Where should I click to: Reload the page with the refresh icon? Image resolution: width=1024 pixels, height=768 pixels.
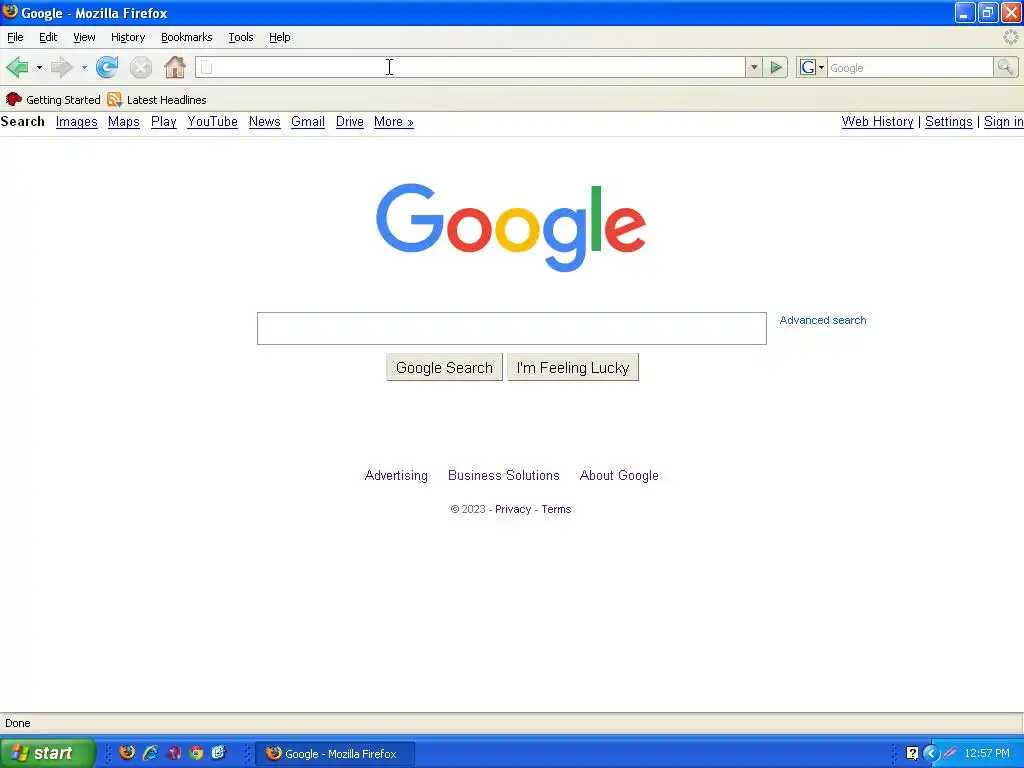107,67
